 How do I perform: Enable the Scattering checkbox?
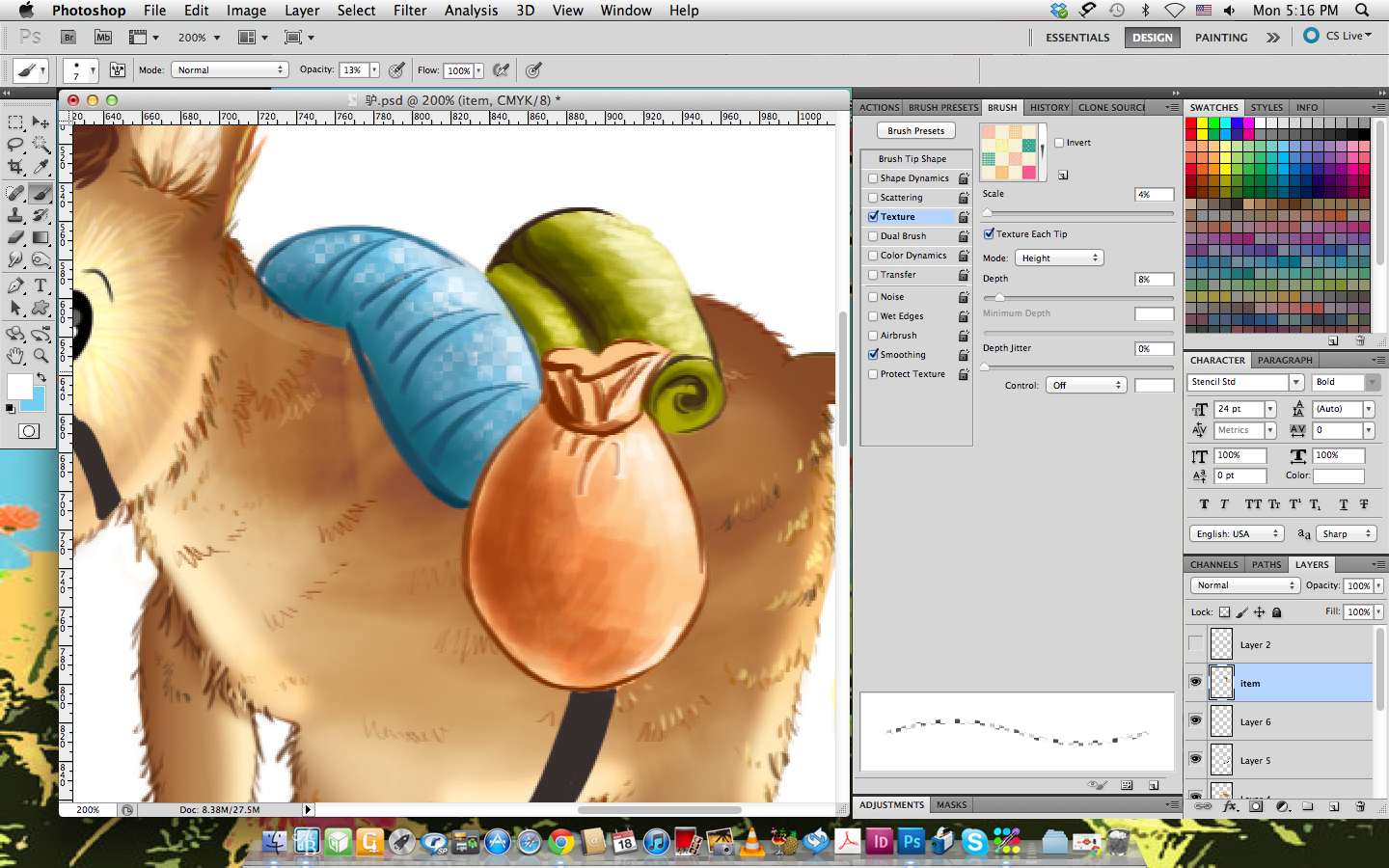(x=873, y=198)
